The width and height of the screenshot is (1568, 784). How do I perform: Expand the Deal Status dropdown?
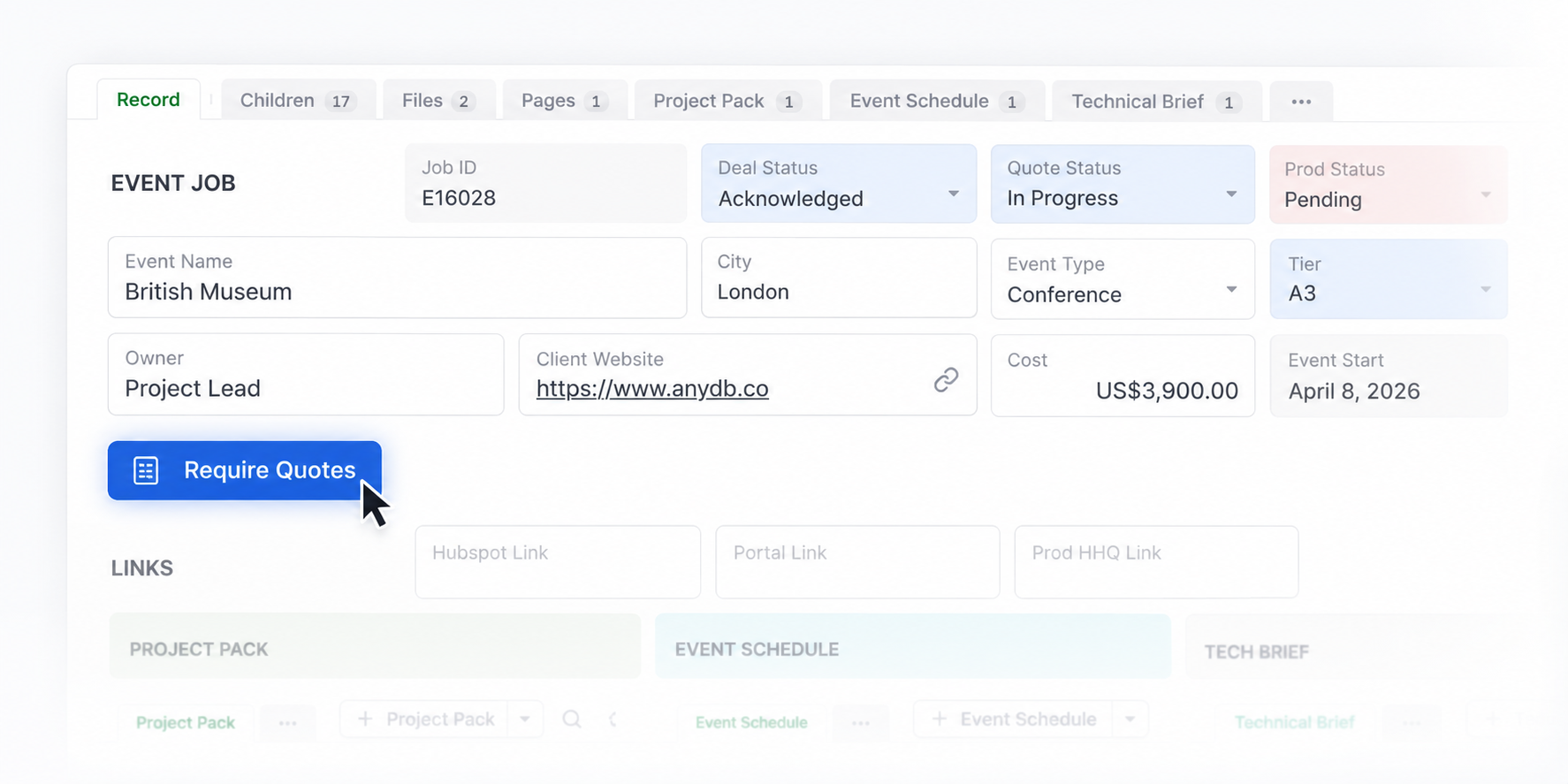coord(839,183)
